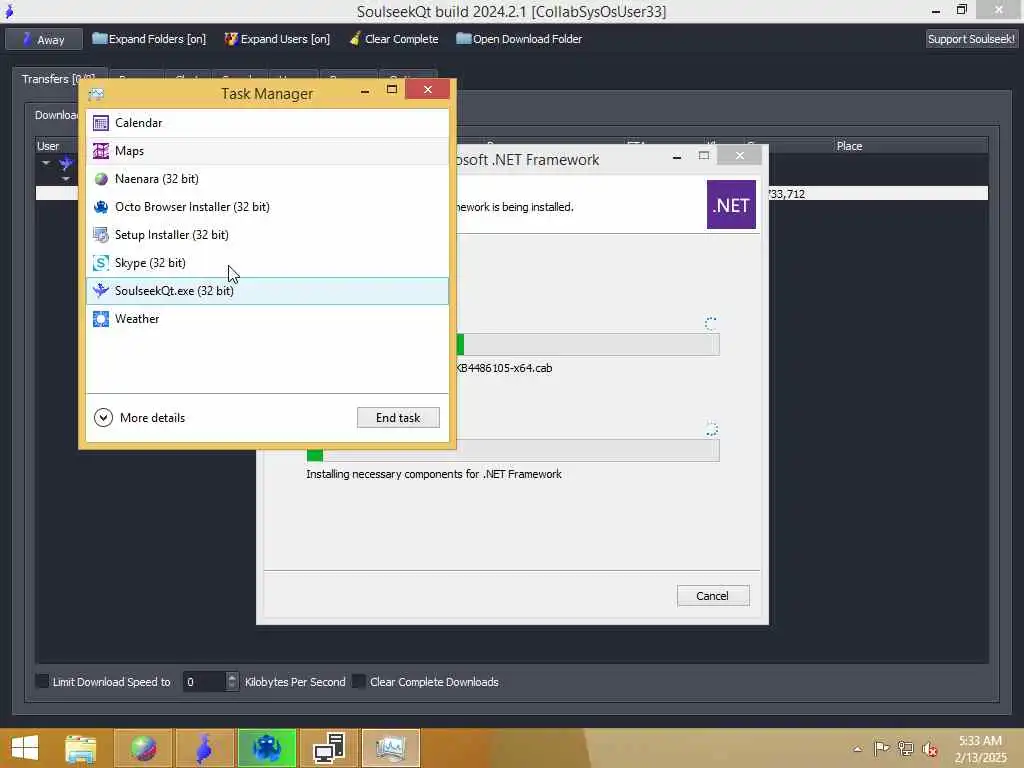Click the Setup Installer icon in Task Manager
Viewport: 1024px width, 768px height.
tap(101, 235)
